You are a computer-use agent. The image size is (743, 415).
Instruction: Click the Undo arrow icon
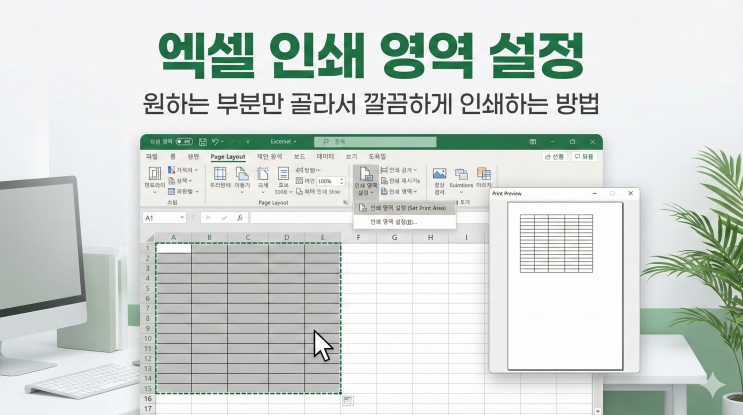pos(215,142)
